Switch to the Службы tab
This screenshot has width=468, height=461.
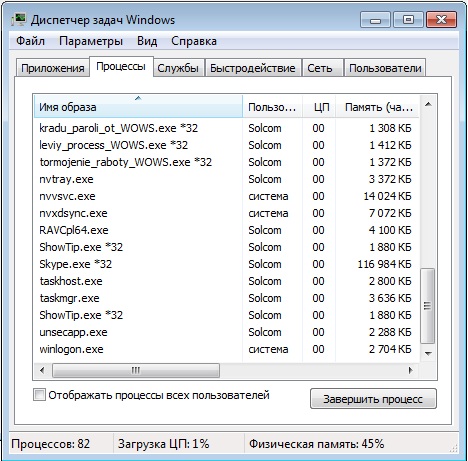tap(178, 68)
